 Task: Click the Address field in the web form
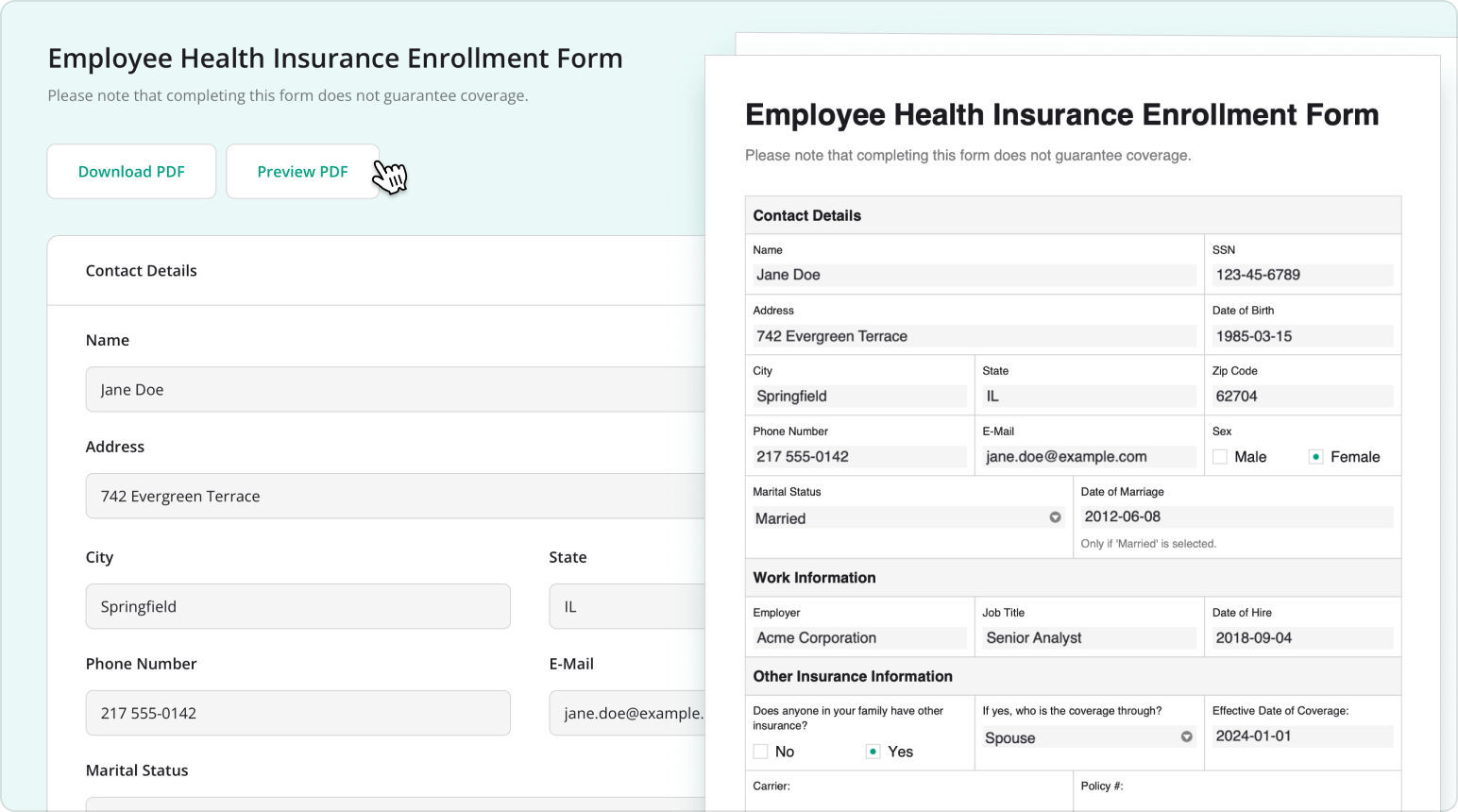[x=396, y=497]
